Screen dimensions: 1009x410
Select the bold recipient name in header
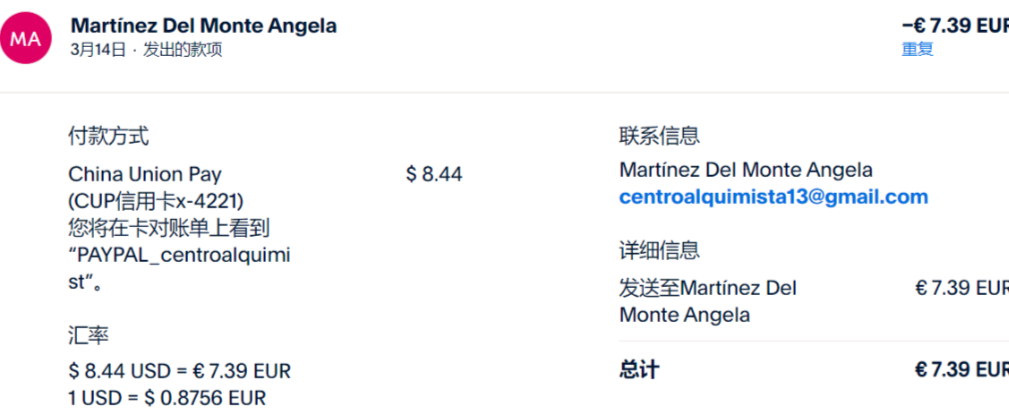tap(204, 26)
